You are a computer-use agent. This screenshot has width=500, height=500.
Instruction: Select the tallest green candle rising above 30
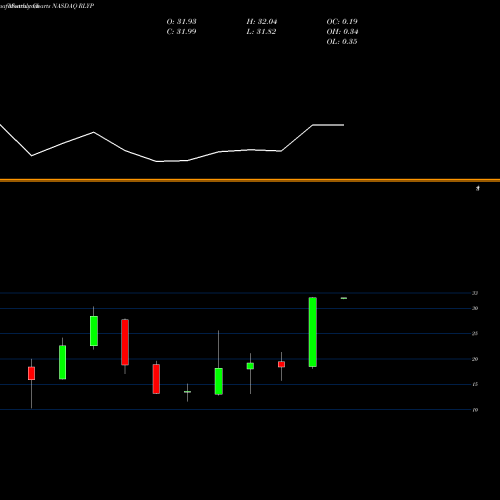(x=313, y=332)
